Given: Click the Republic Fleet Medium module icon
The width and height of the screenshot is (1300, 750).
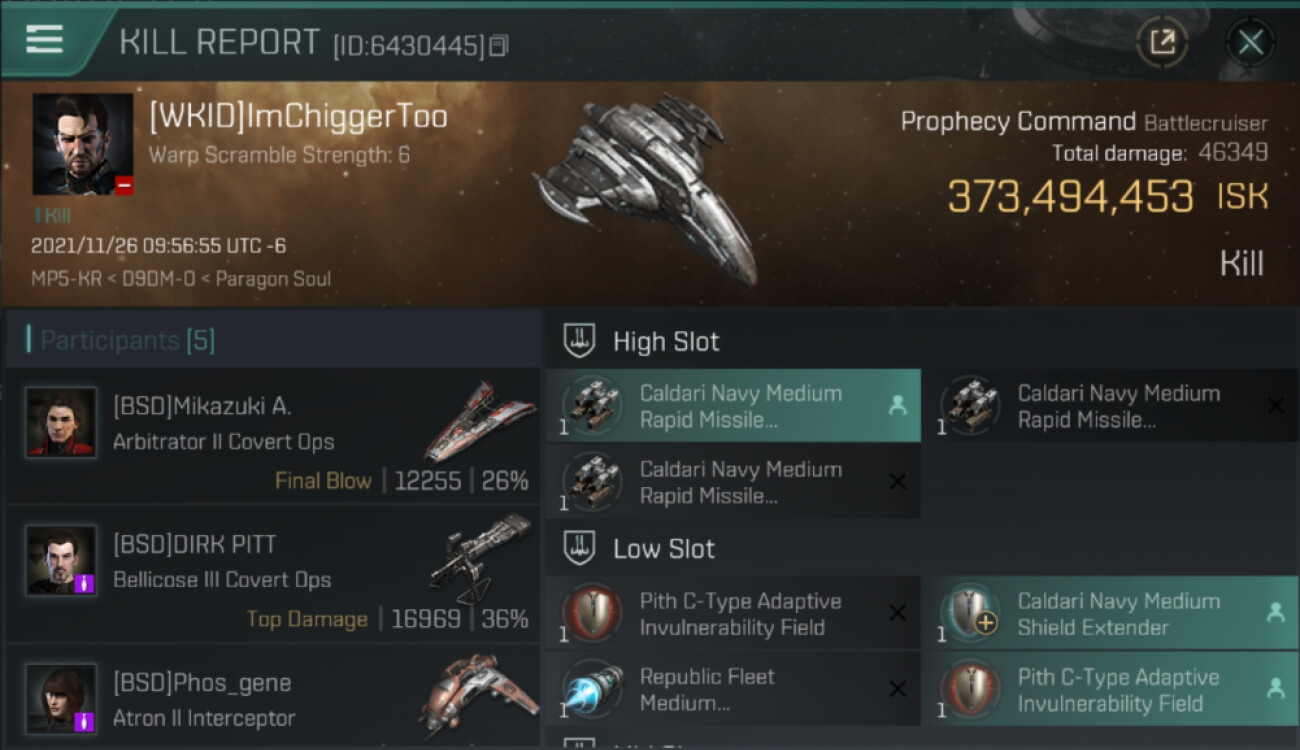Looking at the screenshot, I should (x=592, y=690).
